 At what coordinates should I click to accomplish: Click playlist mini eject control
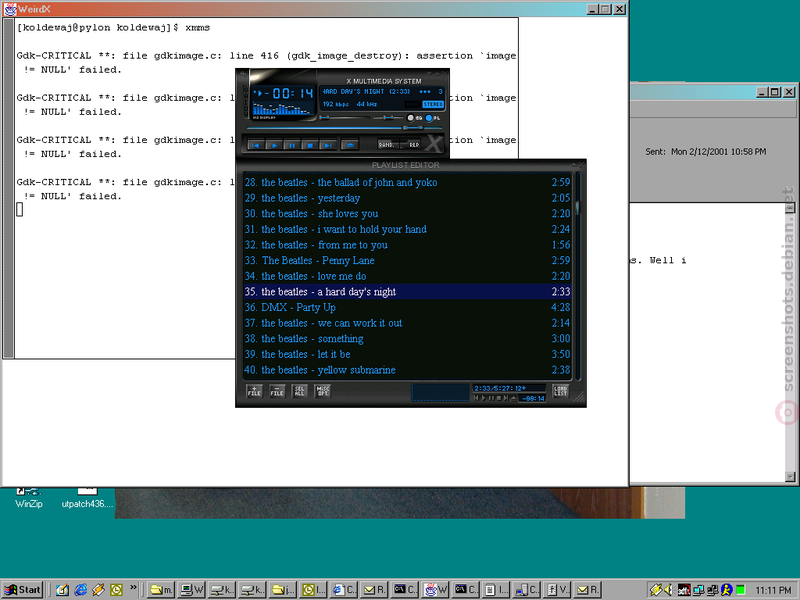coord(513,398)
